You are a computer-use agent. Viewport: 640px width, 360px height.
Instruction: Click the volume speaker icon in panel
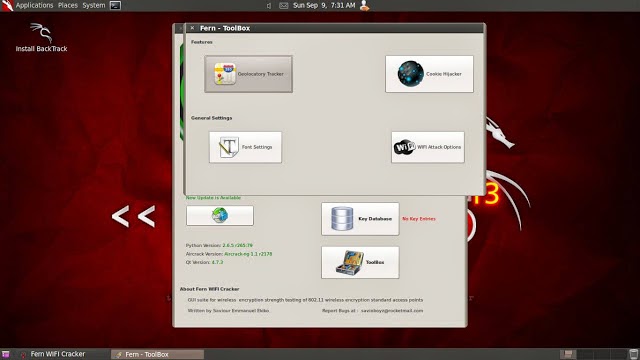pyautogui.click(x=269, y=5)
